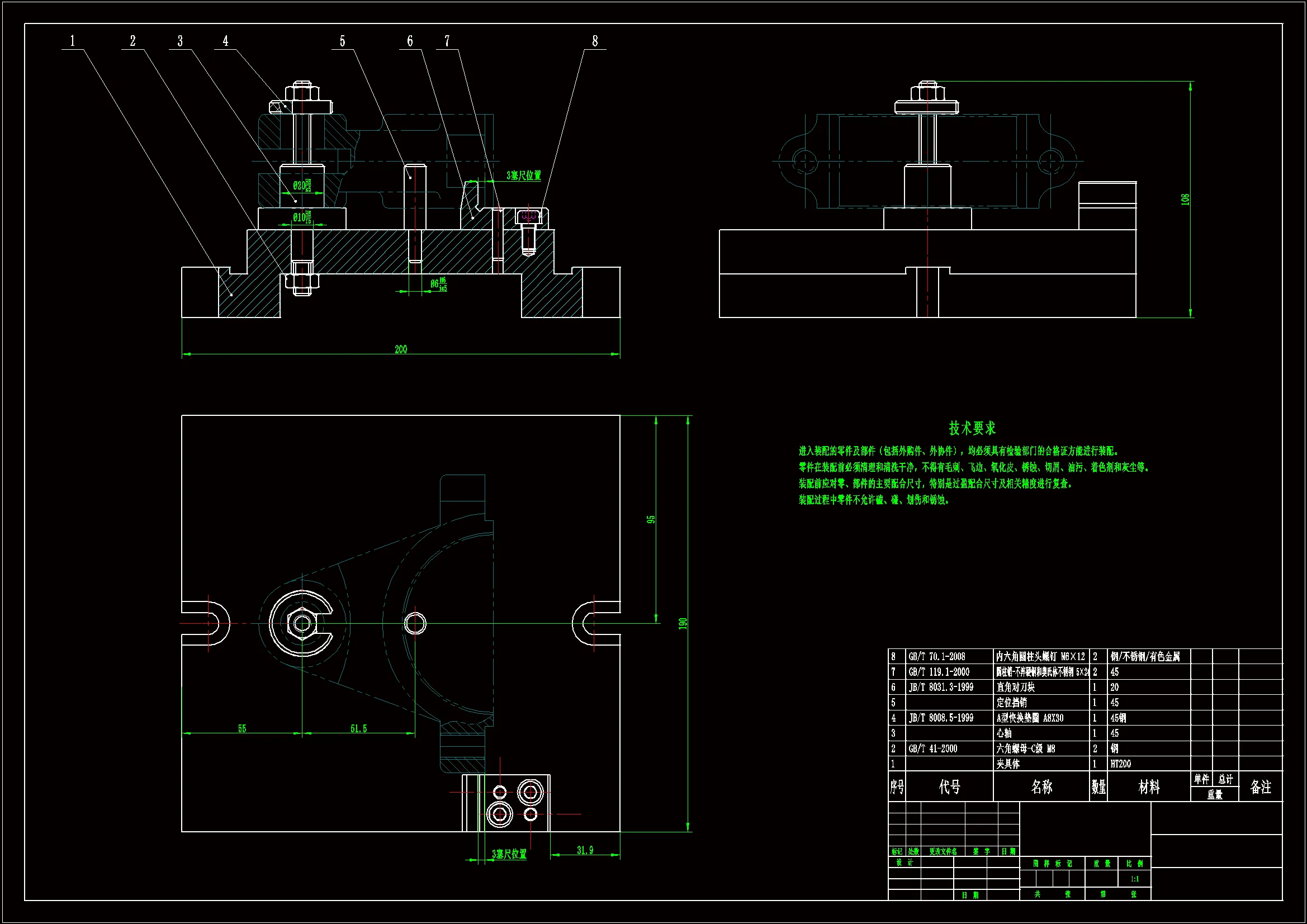This screenshot has height=924, width=1307.
Task: Click part callout number 5
Action: [342, 41]
